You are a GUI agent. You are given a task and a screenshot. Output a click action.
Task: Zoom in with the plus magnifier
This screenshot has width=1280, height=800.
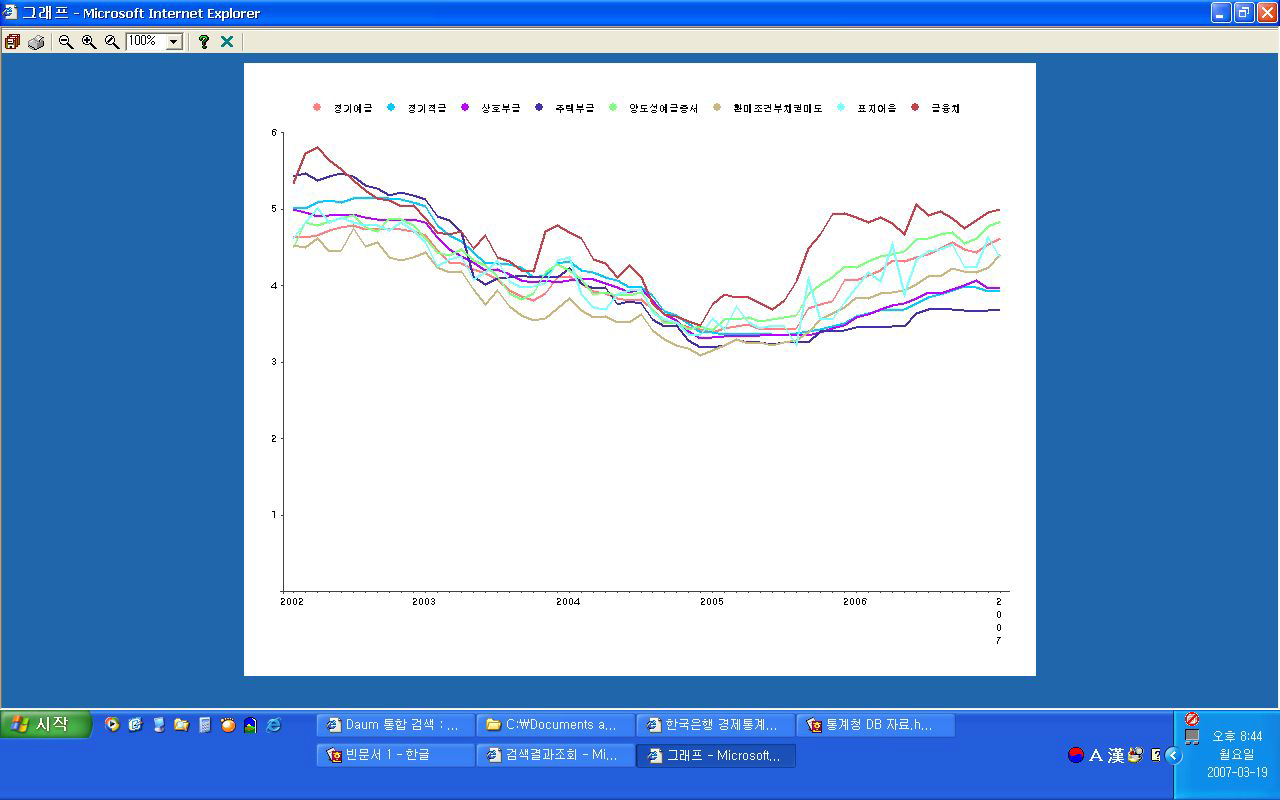point(89,42)
